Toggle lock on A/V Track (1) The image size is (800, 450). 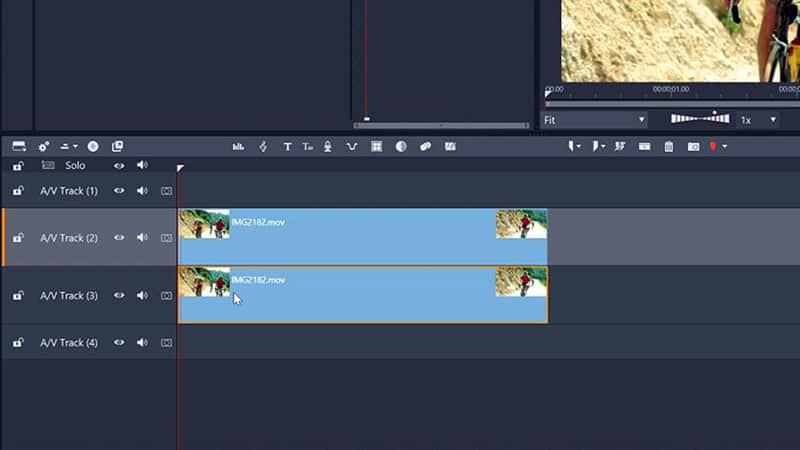coord(18,191)
